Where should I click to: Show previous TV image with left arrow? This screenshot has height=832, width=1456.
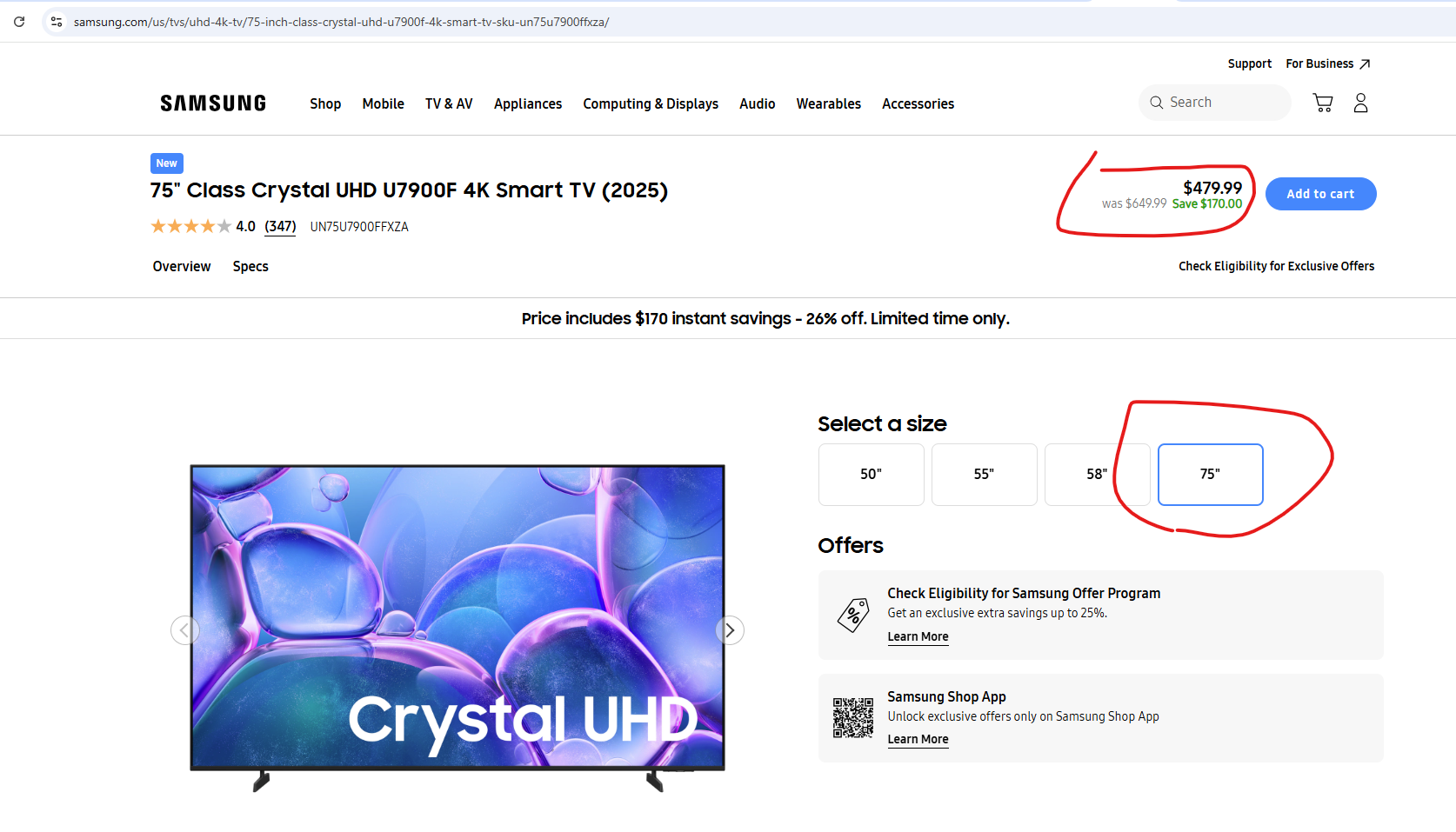coord(184,630)
